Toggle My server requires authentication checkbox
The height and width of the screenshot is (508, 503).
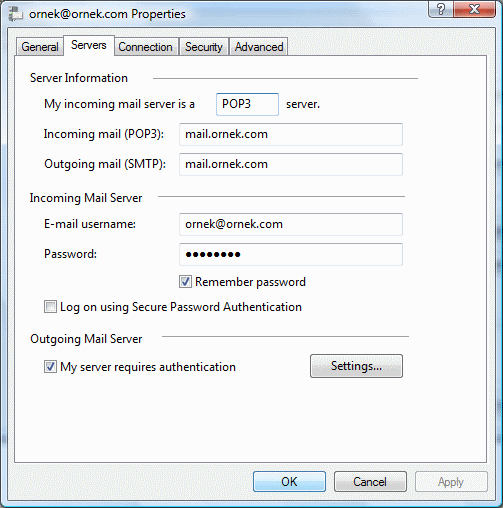[x=50, y=367]
